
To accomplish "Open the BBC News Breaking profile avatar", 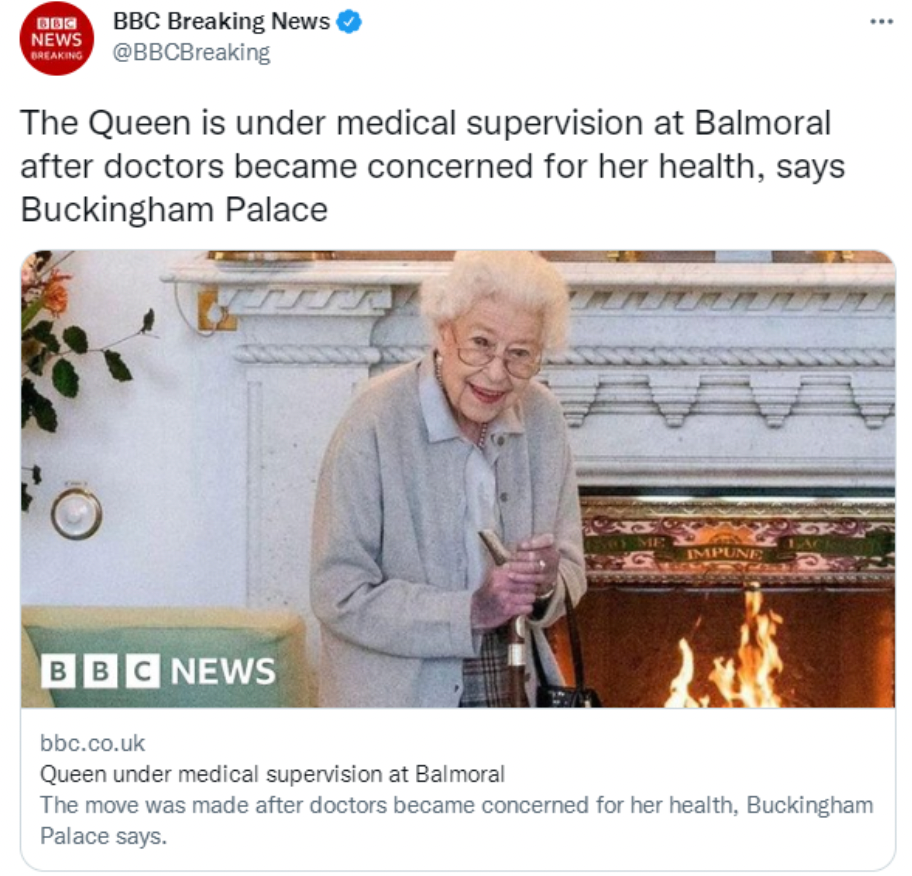I will coord(56,38).
